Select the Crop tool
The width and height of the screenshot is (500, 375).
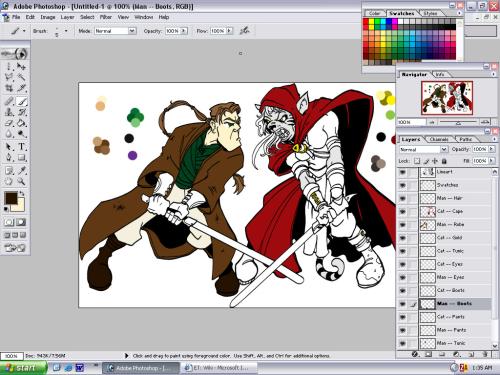[9, 88]
